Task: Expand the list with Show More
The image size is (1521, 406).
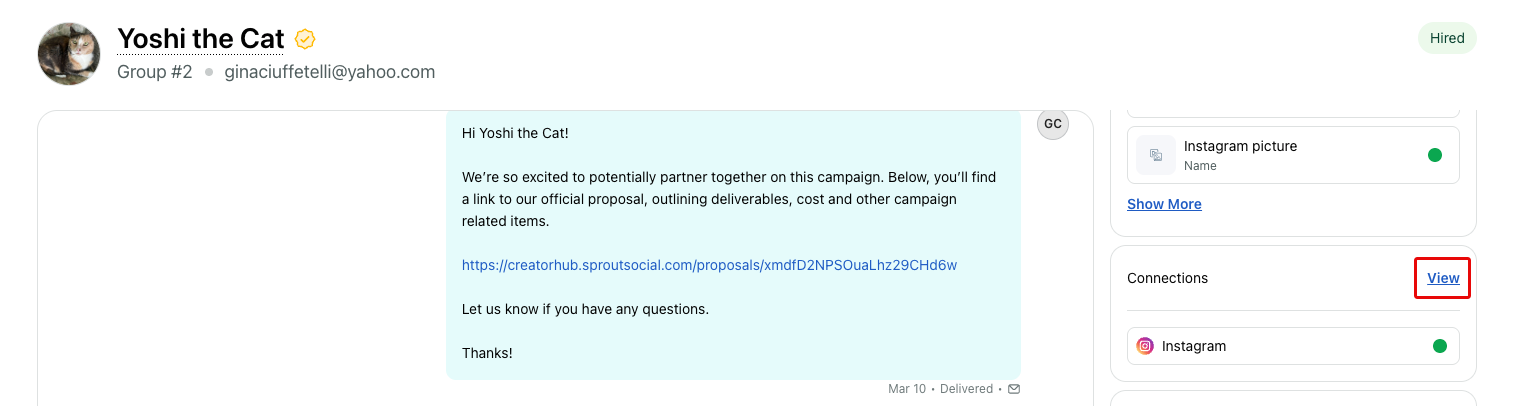Action: 1164,204
